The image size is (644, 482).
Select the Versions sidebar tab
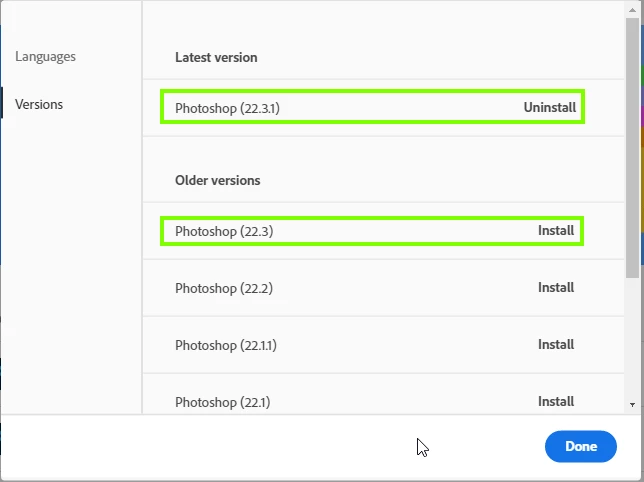(x=39, y=104)
